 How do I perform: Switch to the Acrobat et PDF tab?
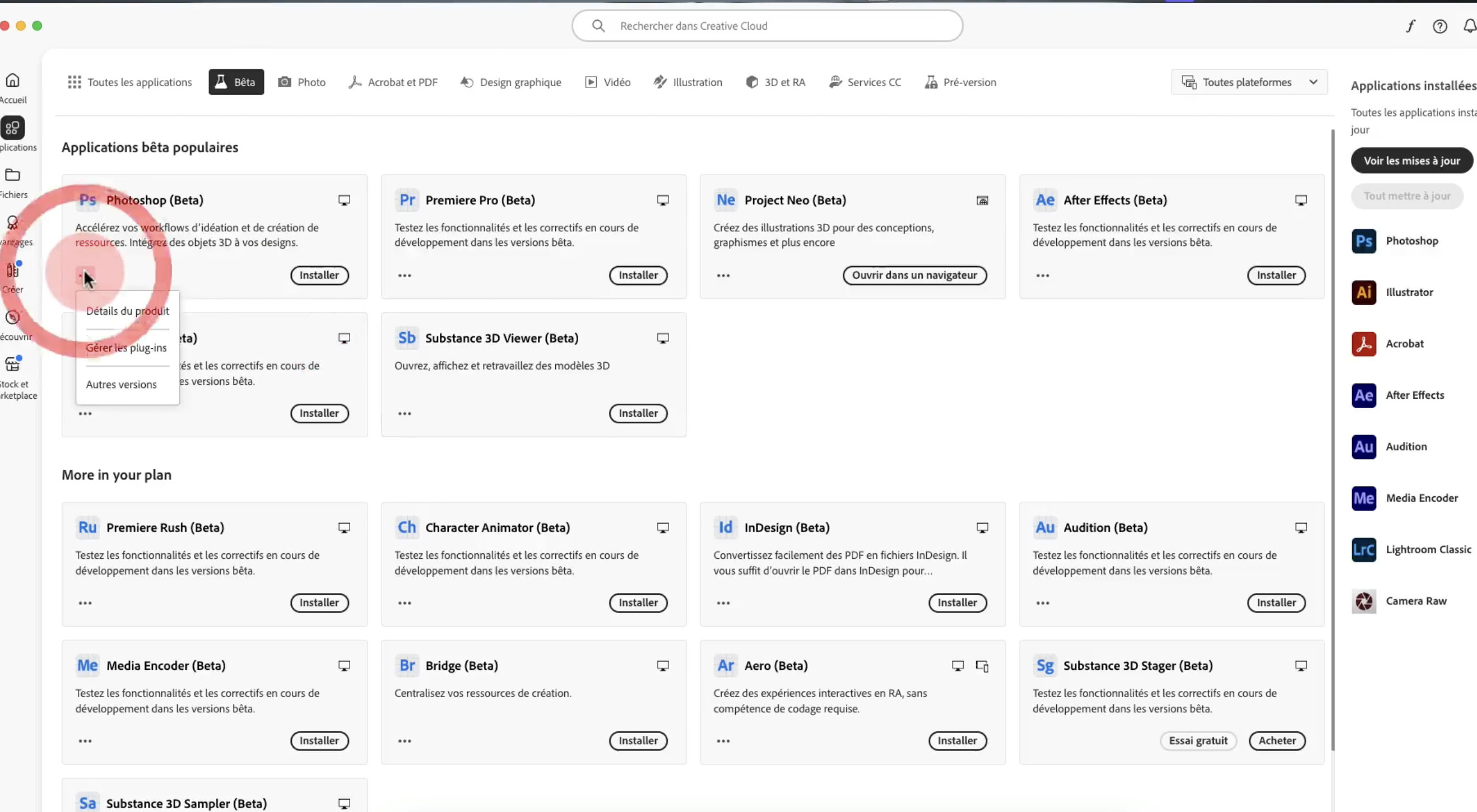[x=393, y=82]
